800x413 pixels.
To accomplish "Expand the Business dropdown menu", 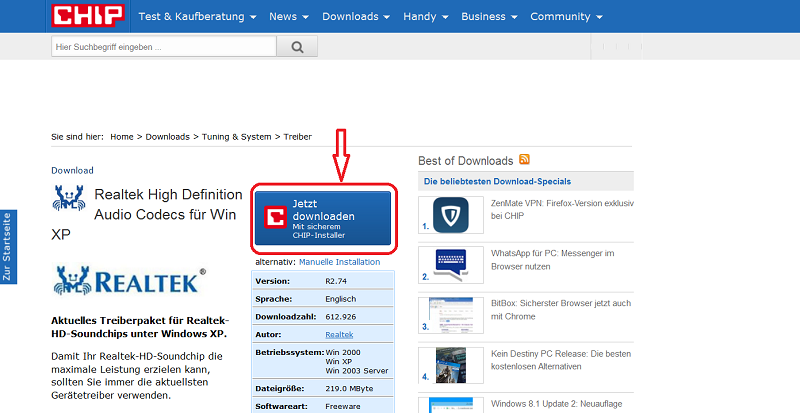I will (489, 16).
